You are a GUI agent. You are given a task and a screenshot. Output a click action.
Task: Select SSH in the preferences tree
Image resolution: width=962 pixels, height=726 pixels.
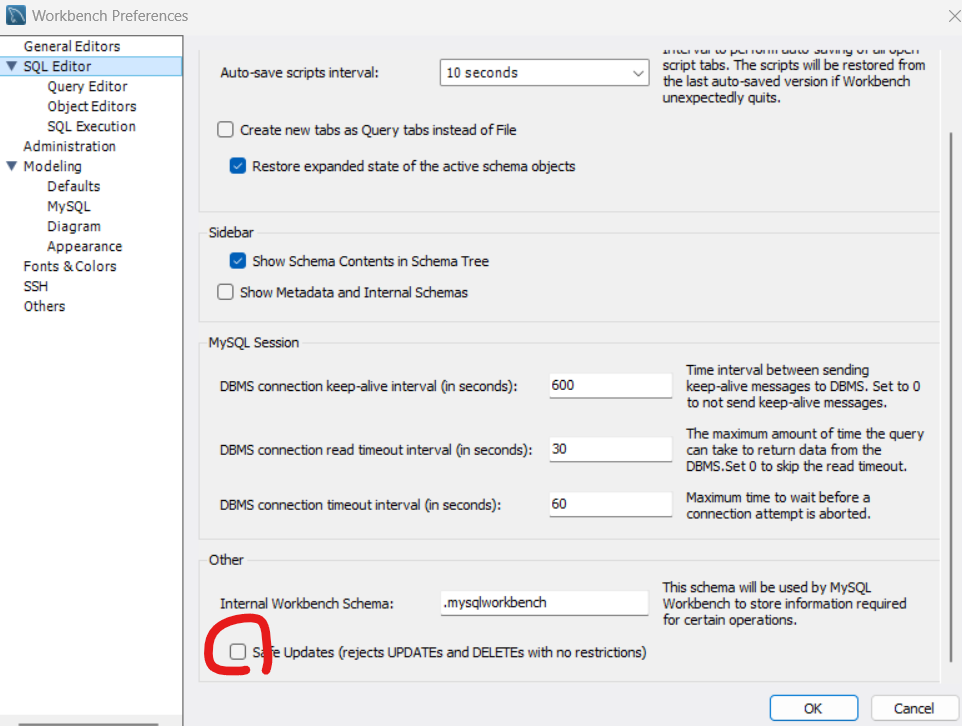36,286
